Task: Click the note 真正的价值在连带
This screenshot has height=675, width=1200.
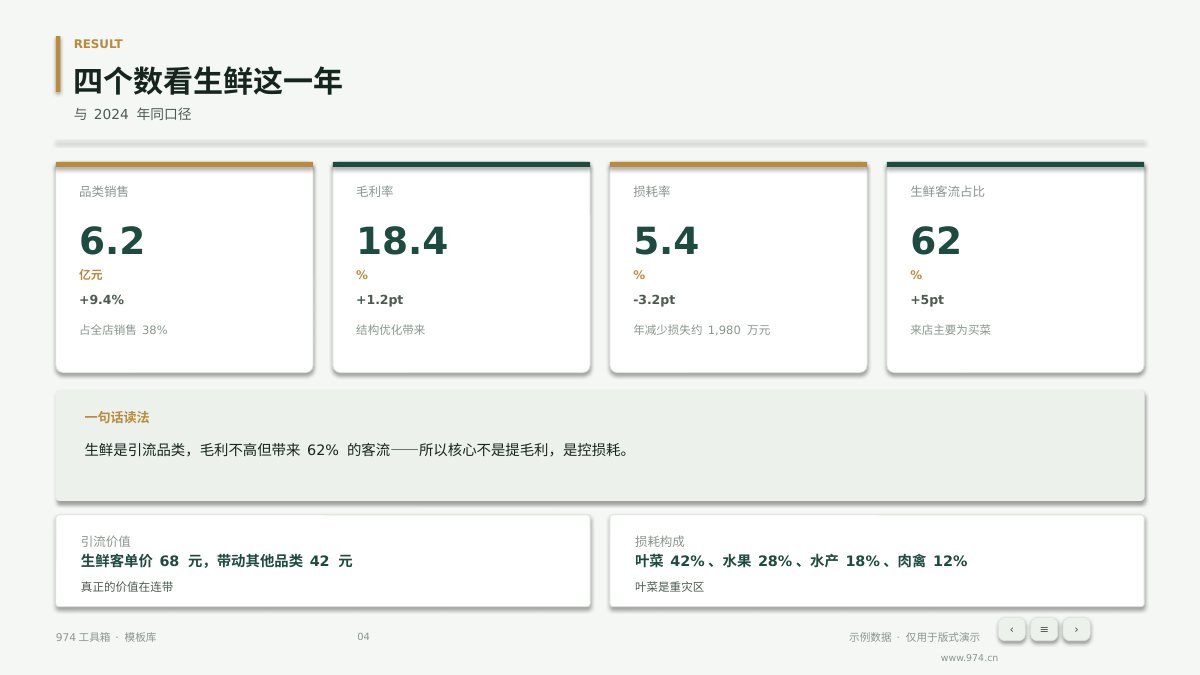Action: (x=127, y=587)
